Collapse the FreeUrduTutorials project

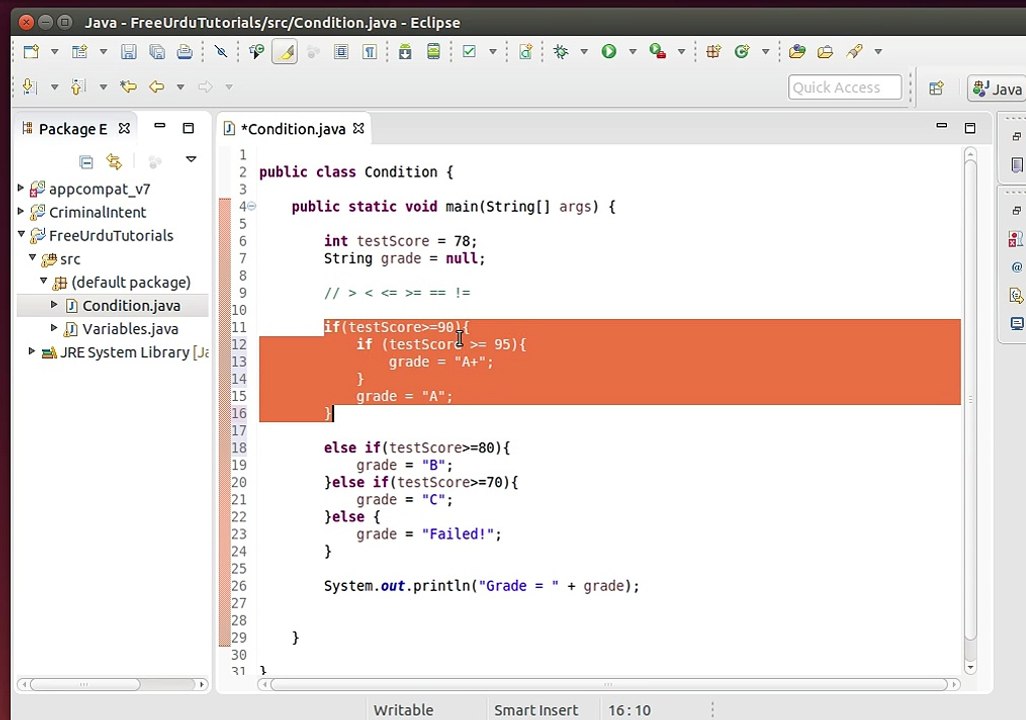coord(21,234)
